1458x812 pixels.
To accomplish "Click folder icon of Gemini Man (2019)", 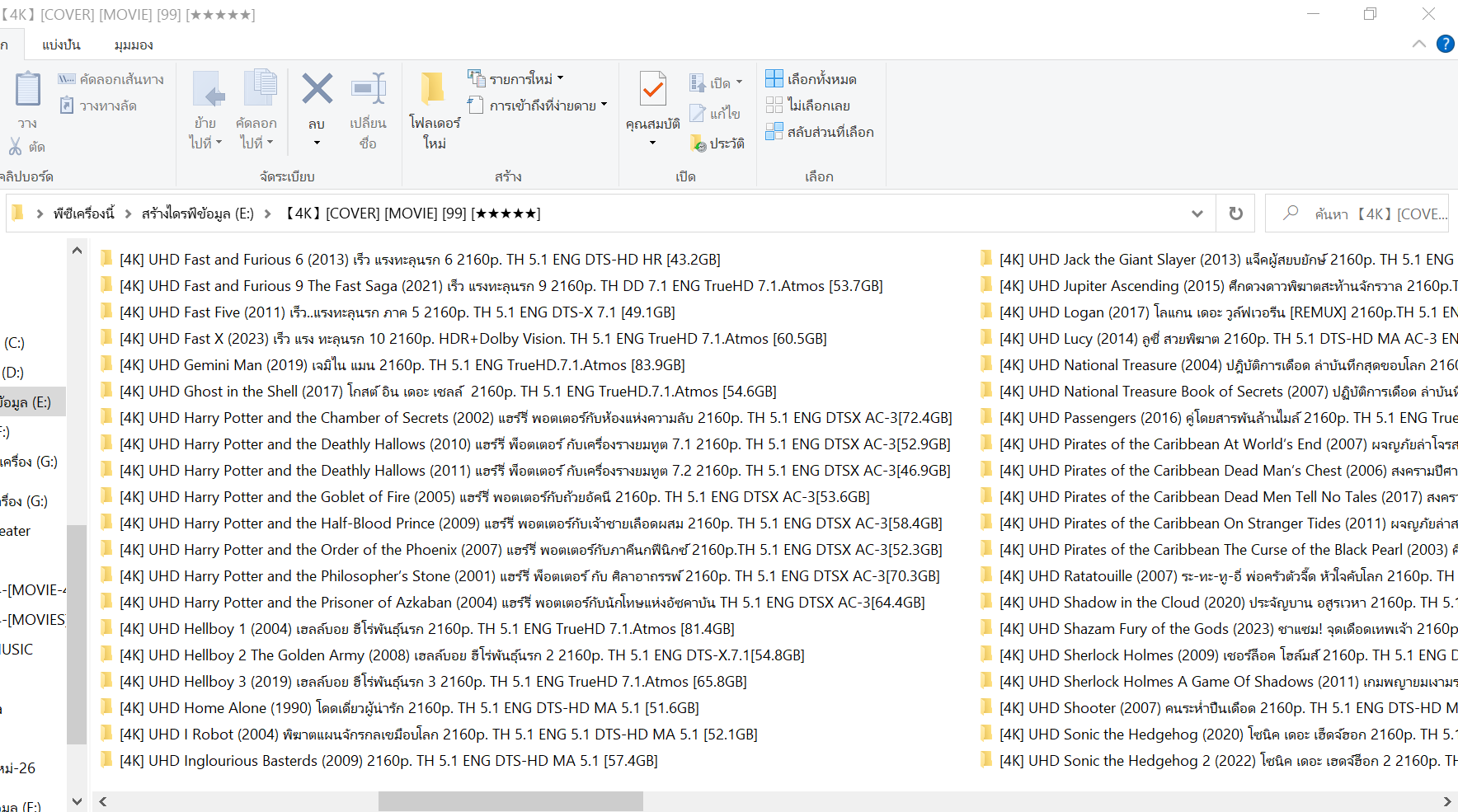I will point(106,364).
